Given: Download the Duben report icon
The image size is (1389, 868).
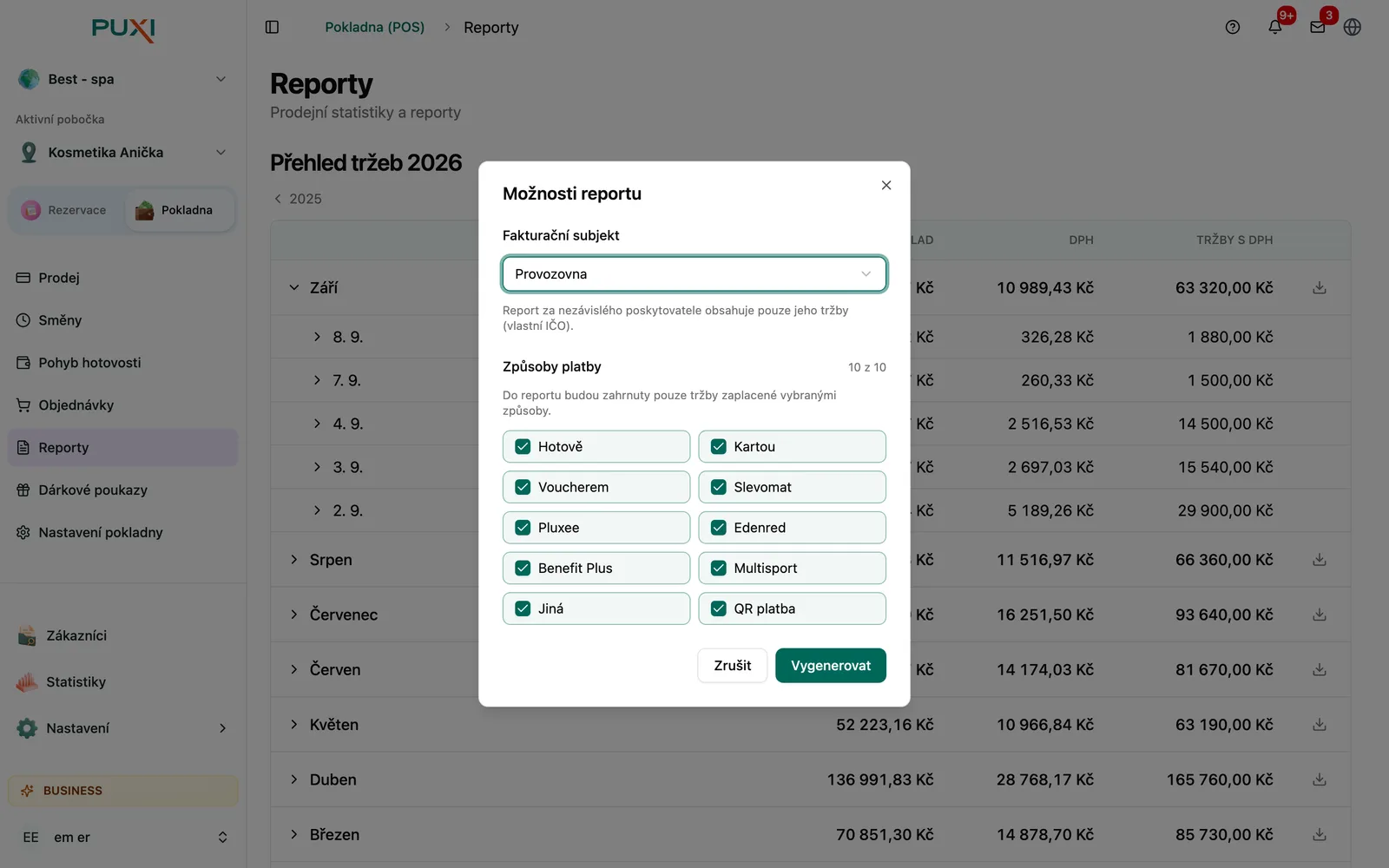Looking at the screenshot, I should pyautogui.click(x=1320, y=779).
